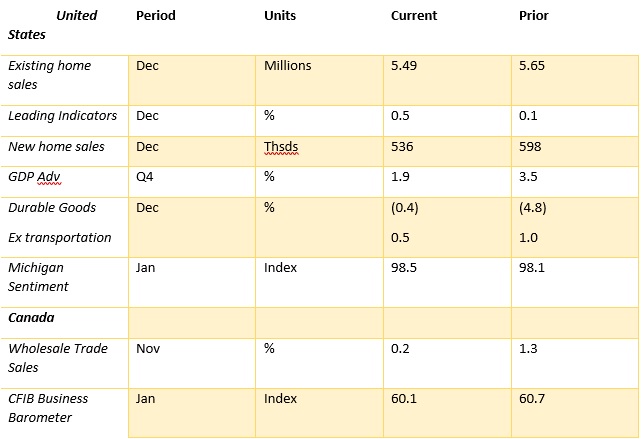Select the misspelled "Thsds" units cell
642x439 pixels.
coord(281,147)
